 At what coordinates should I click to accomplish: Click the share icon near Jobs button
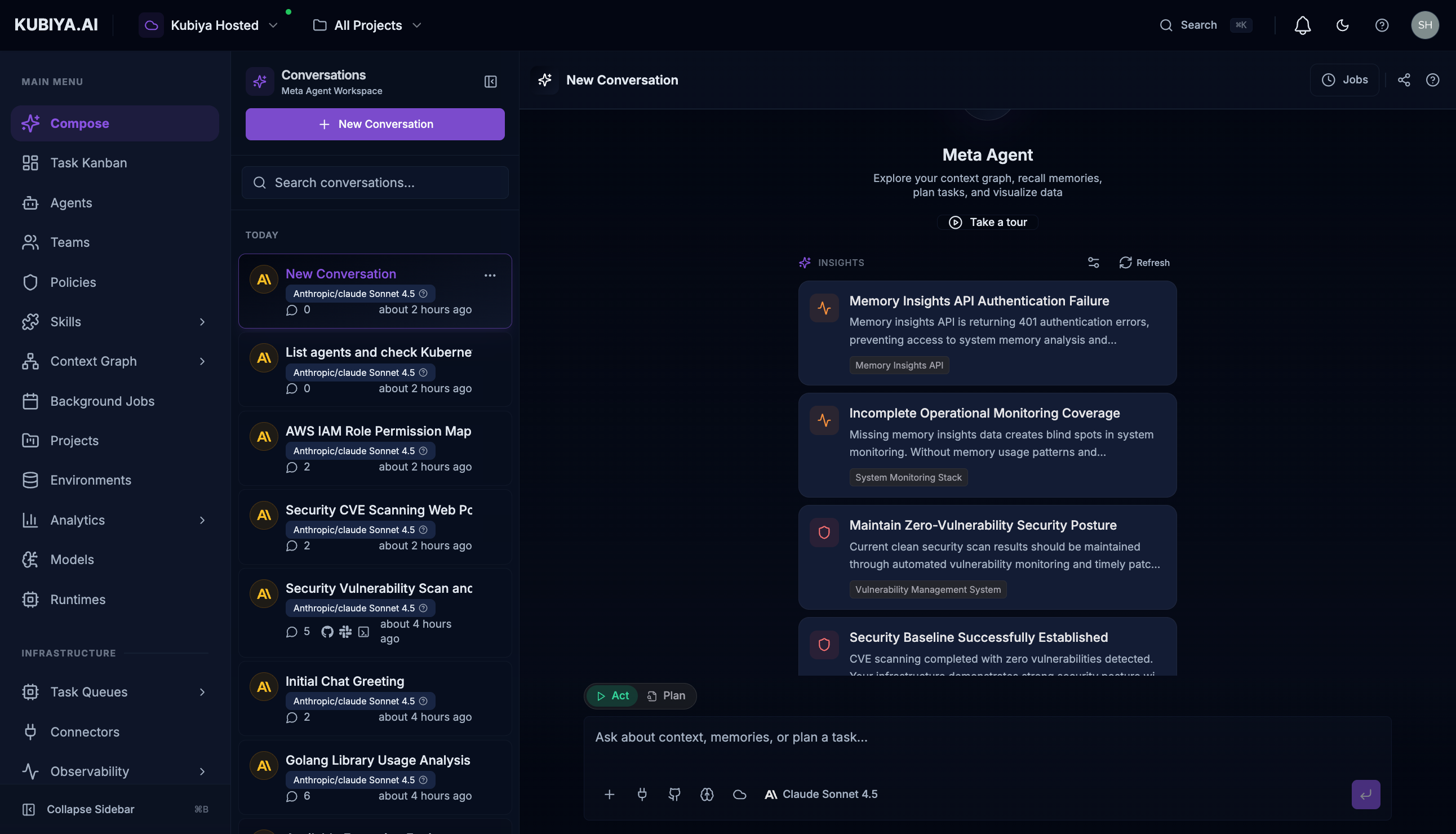point(1405,79)
